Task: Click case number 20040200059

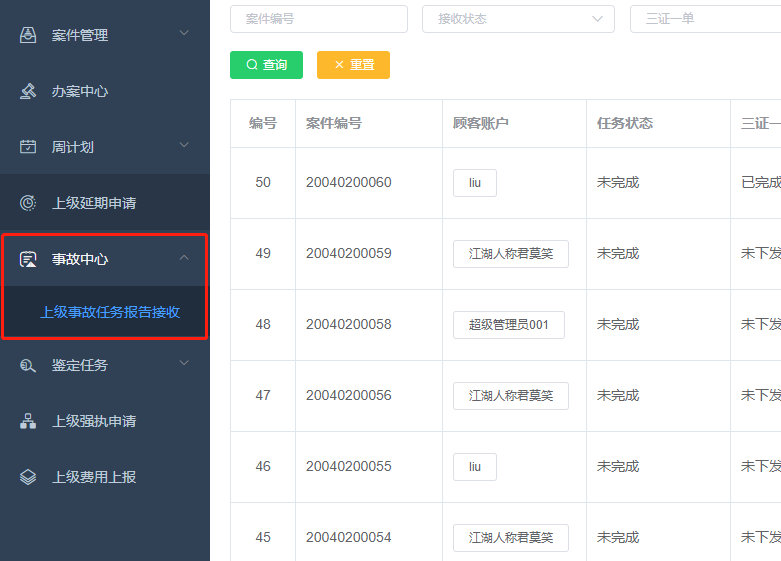Action: [x=349, y=254]
